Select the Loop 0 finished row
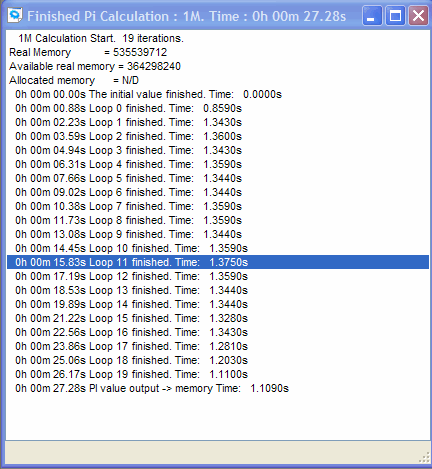The height and width of the screenshot is (469, 432). coord(218,108)
